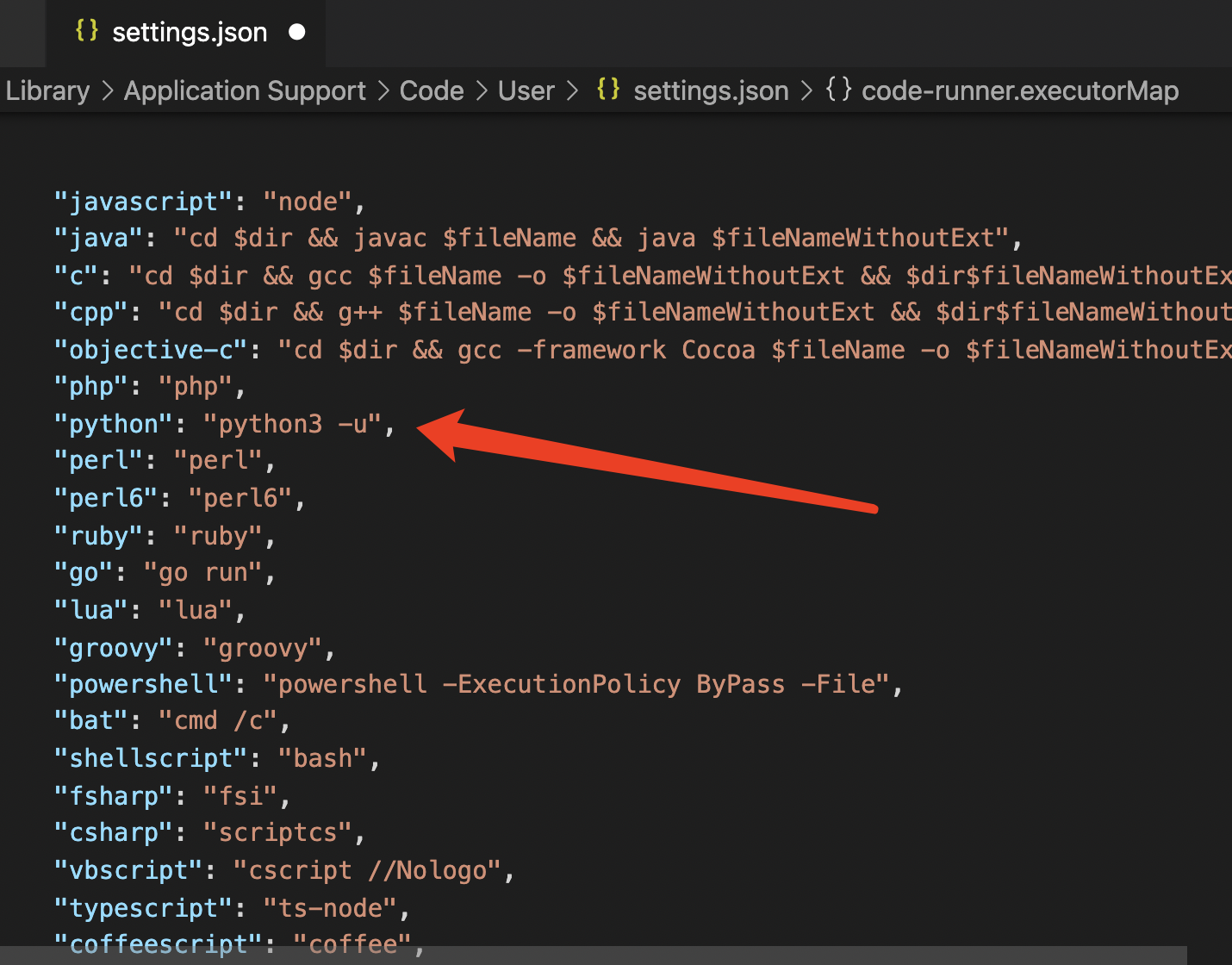Viewport: 1232px width, 965px height.
Task: Open Application Support breadcrumb segment
Action: click(x=245, y=90)
